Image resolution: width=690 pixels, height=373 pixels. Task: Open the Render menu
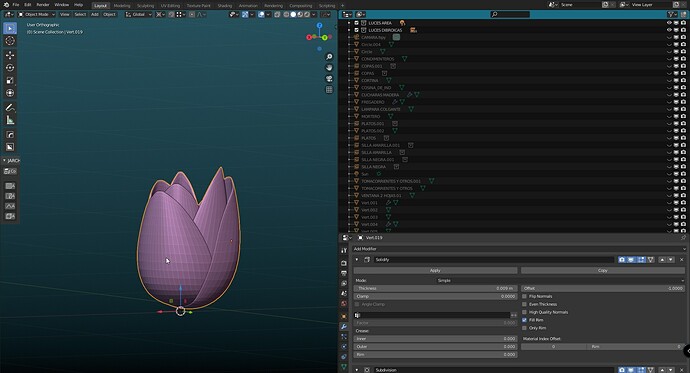[x=43, y=5]
